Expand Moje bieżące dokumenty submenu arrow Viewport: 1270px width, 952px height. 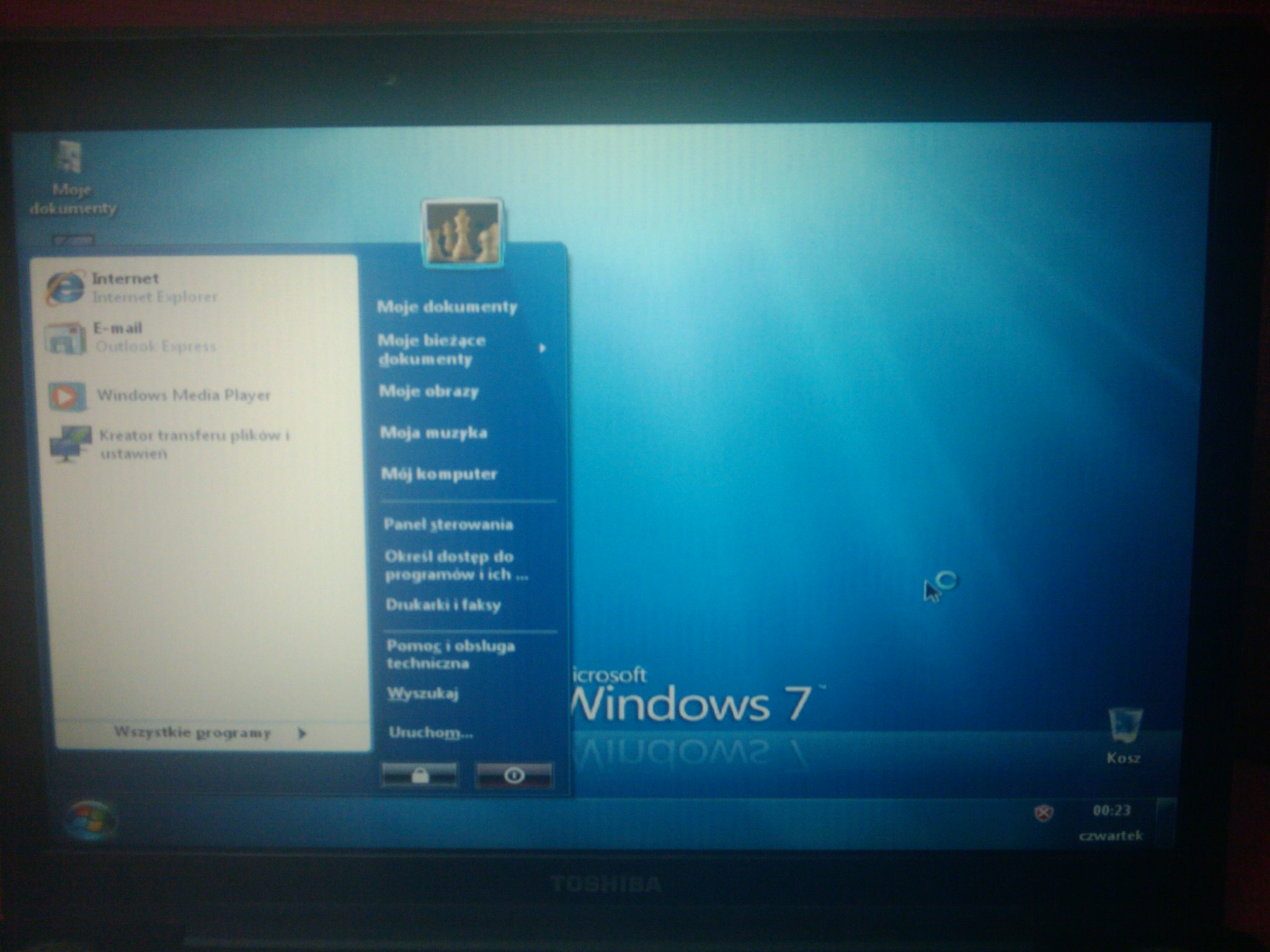(x=543, y=349)
